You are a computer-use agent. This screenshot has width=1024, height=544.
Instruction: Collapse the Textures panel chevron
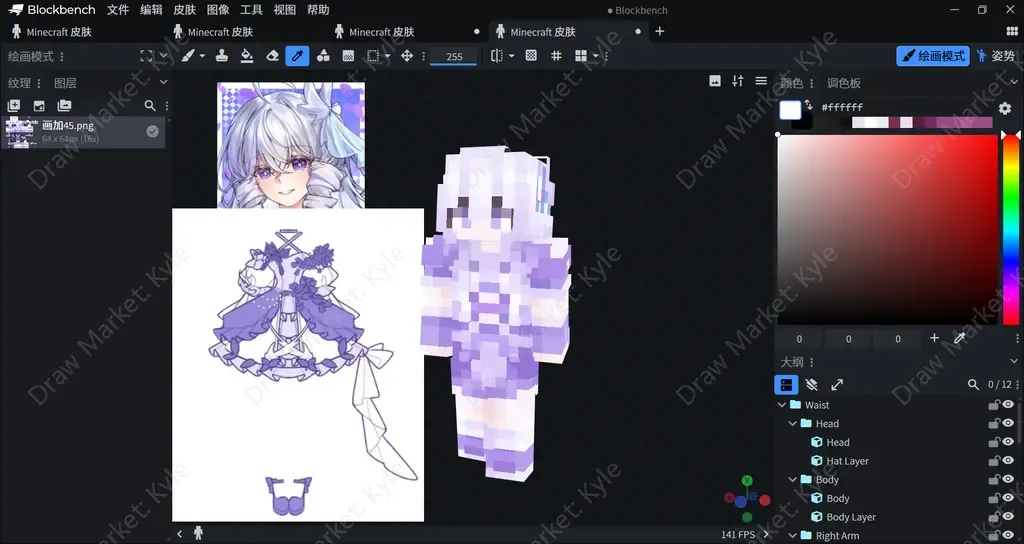coord(163,82)
